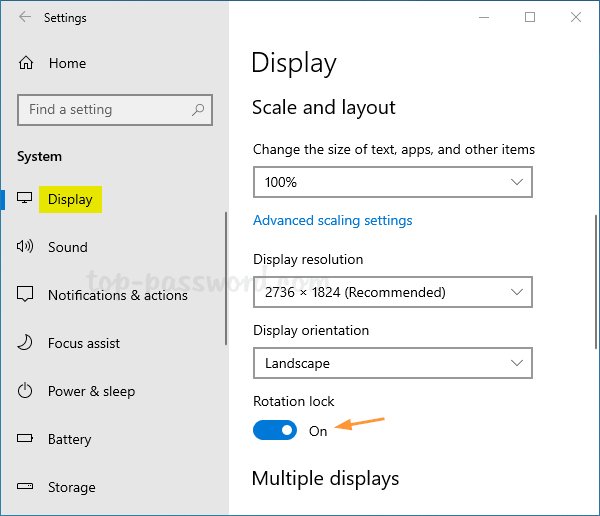This screenshot has width=600, height=516.
Task: Expand the Display resolution dropdown
Action: point(392,292)
